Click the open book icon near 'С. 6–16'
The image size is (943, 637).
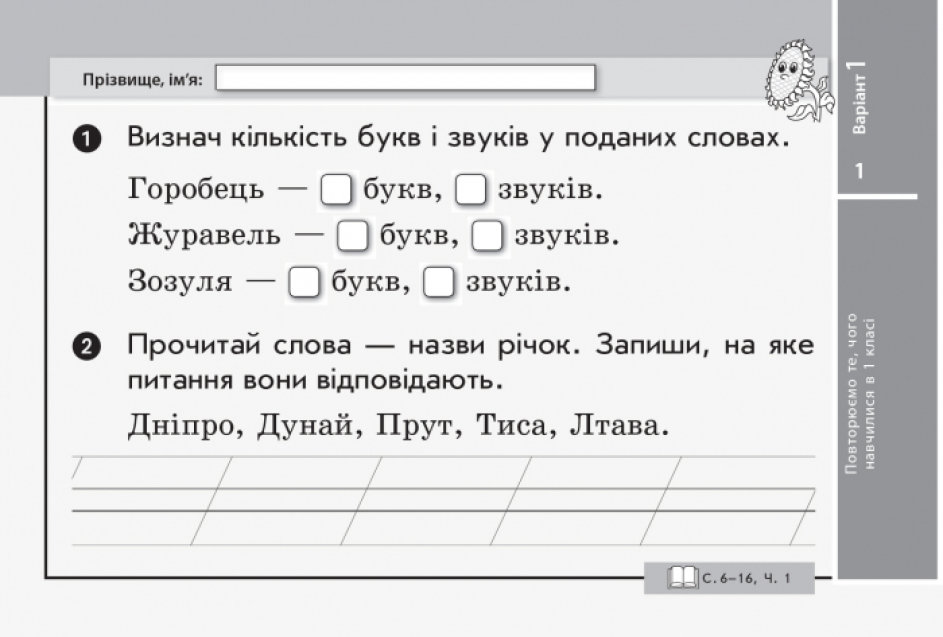pos(683,578)
